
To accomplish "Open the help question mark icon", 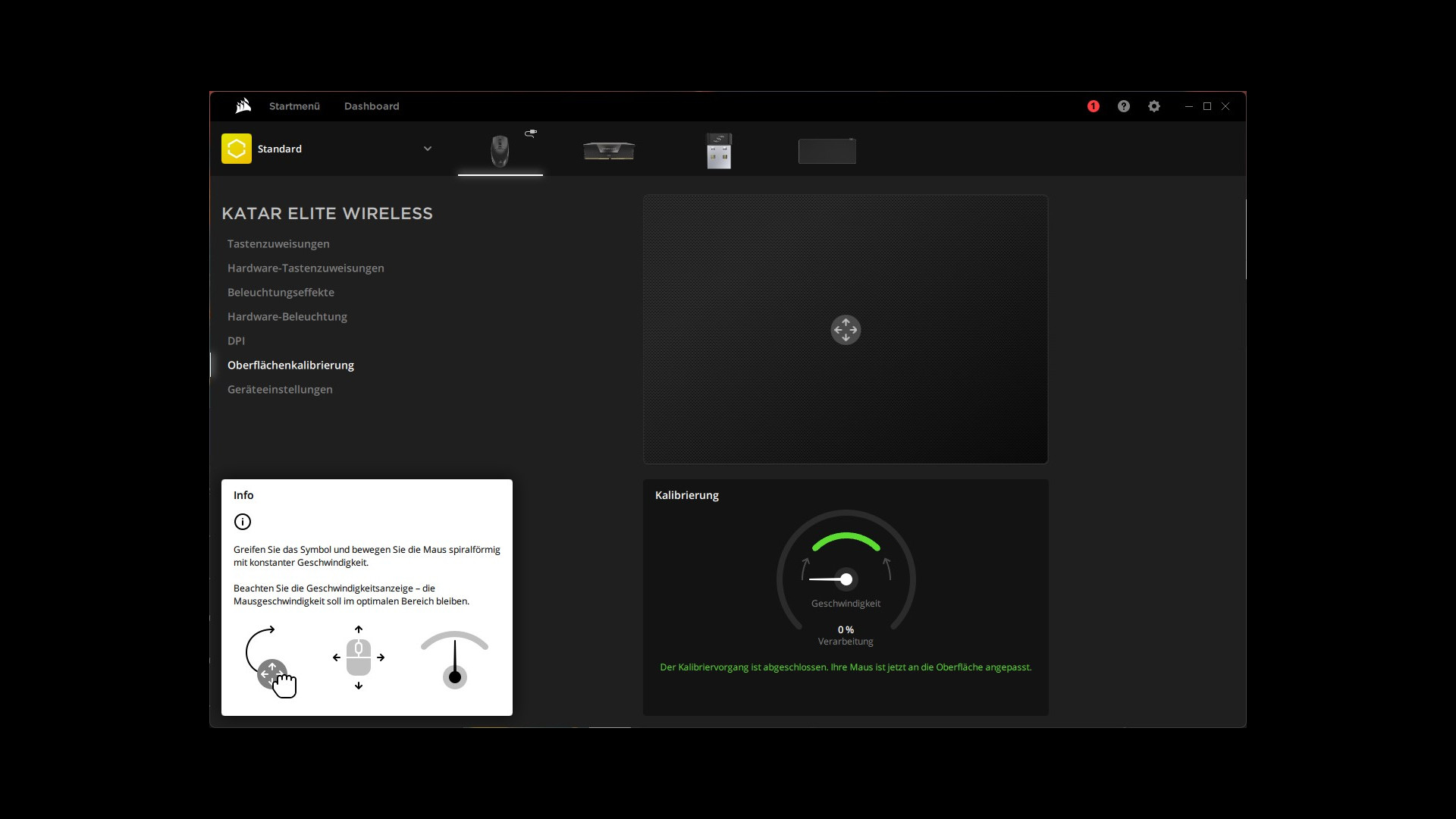I will (1123, 106).
